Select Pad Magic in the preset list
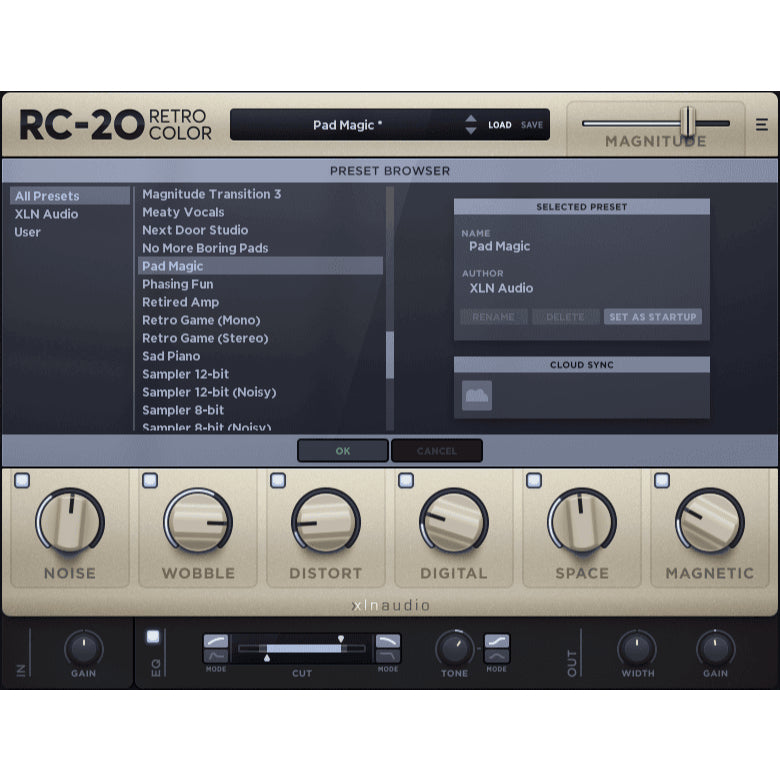 (260, 266)
